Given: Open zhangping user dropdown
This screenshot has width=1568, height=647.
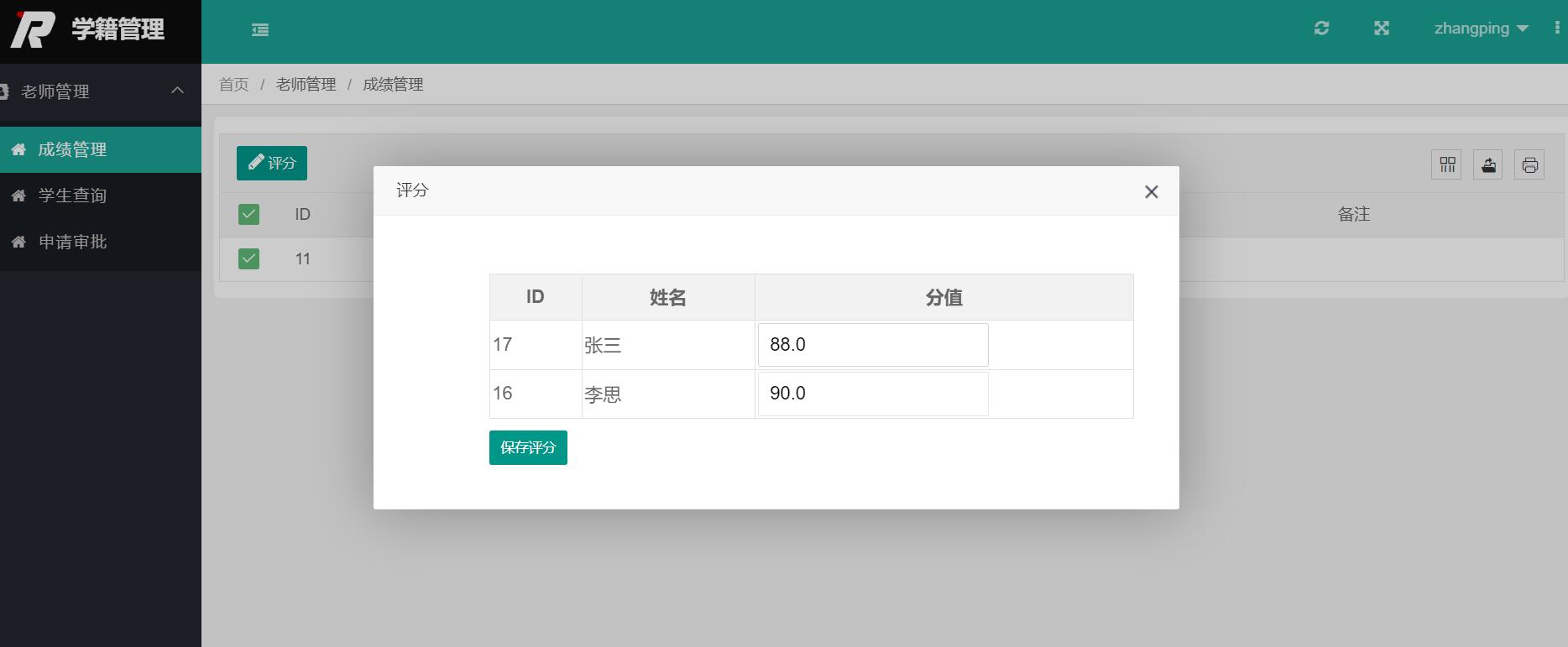Looking at the screenshot, I should point(1482,29).
